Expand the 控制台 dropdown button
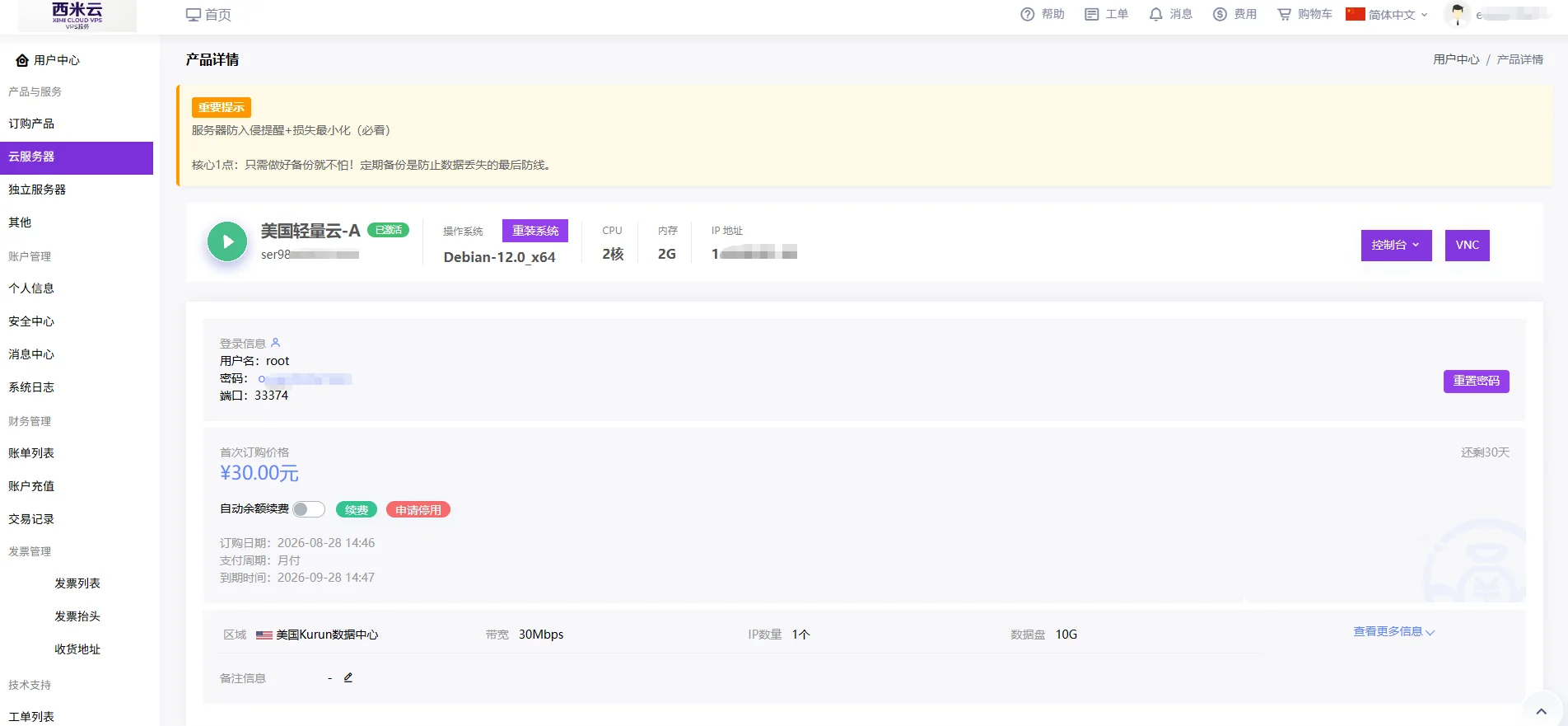The width and height of the screenshot is (1568, 726). coord(1396,245)
